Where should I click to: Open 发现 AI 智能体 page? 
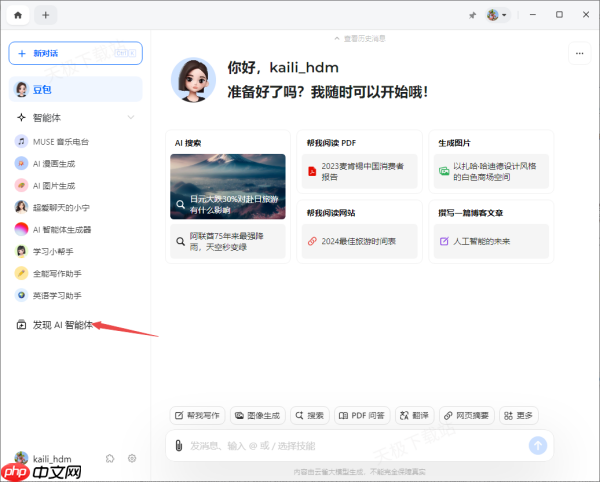pyautogui.click(x=54, y=325)
